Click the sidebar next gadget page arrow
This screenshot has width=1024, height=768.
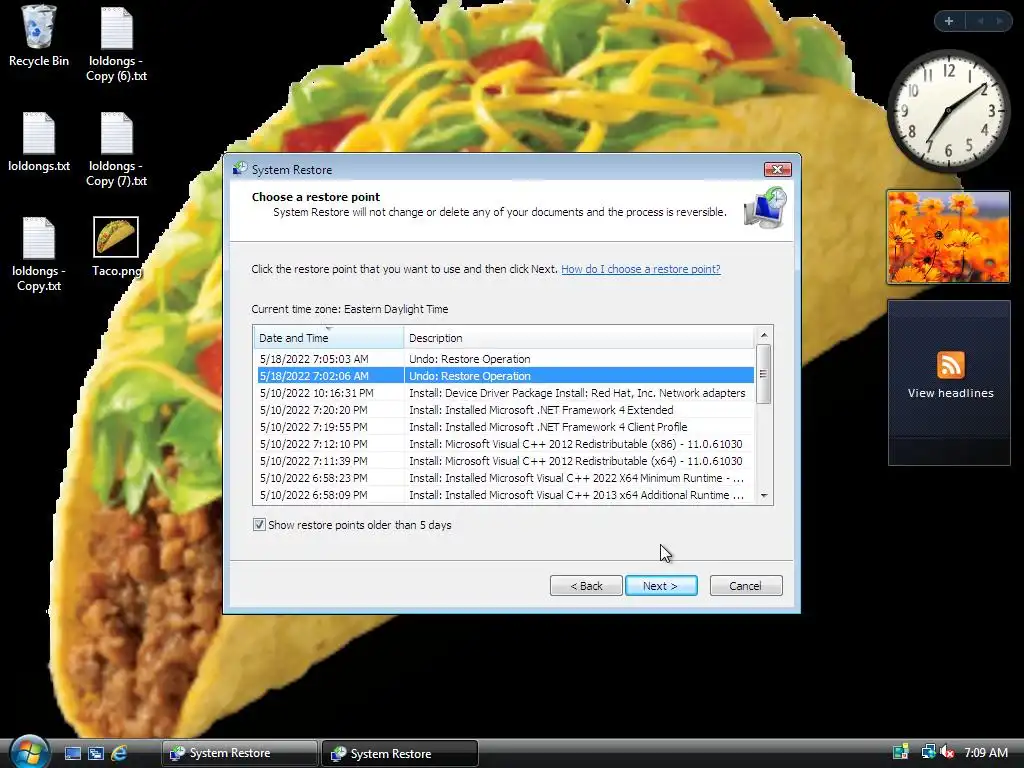[999, 21]
